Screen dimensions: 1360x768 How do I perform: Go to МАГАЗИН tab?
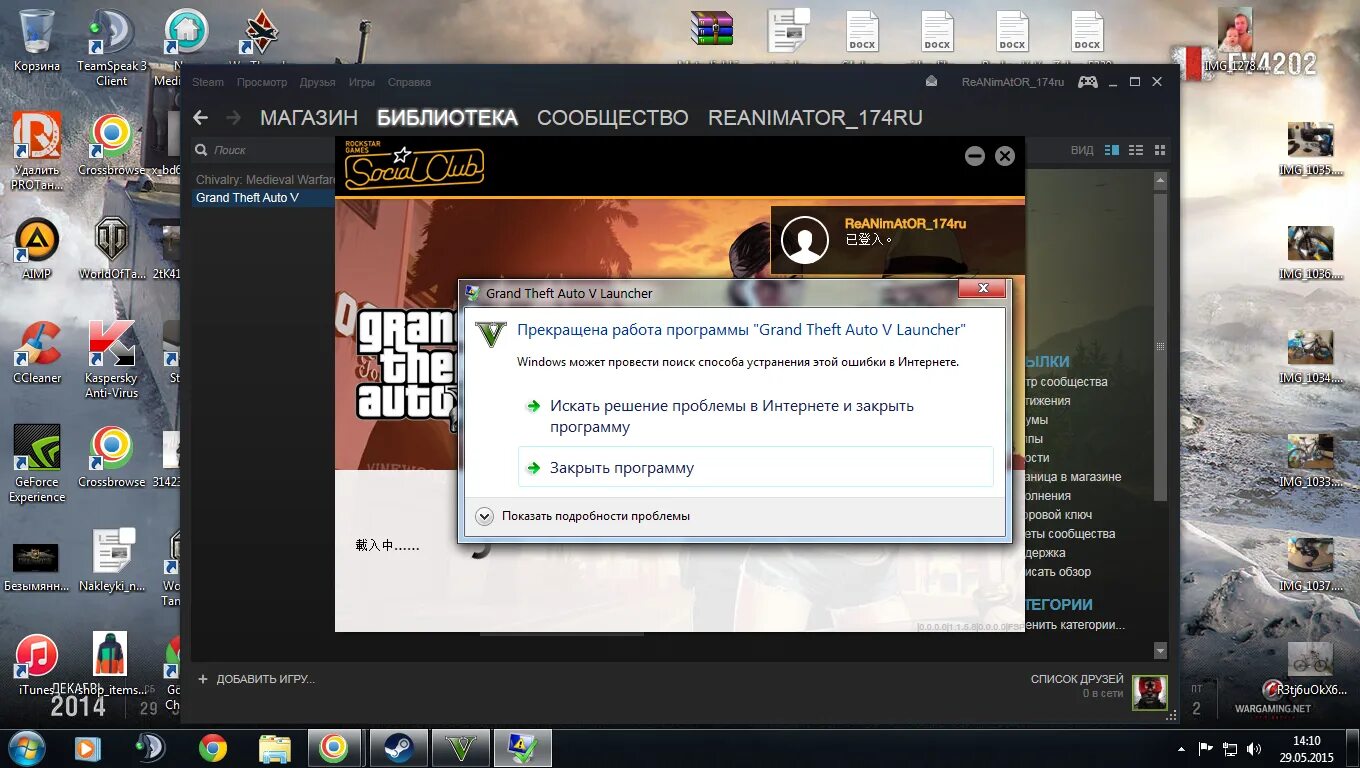pyautogui.click(x=309, y=118)
